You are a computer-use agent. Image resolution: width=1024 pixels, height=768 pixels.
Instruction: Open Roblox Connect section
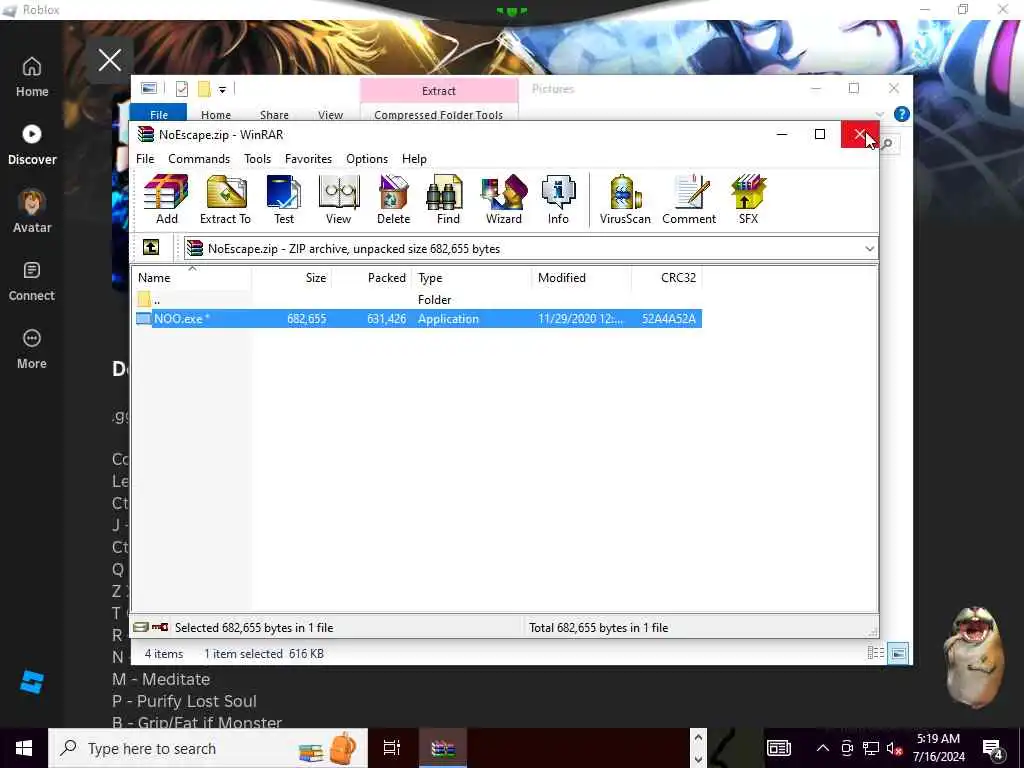32,281
